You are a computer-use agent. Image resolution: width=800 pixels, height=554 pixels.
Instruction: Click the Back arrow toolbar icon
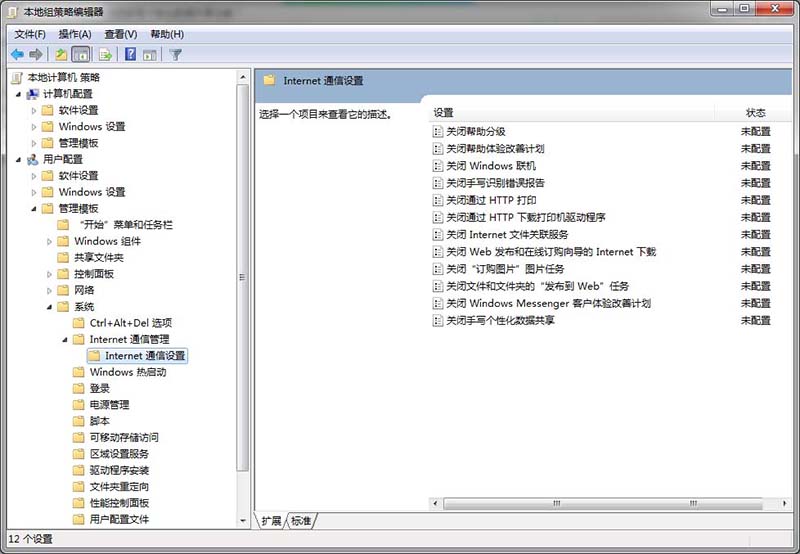(x=17, y=54)
